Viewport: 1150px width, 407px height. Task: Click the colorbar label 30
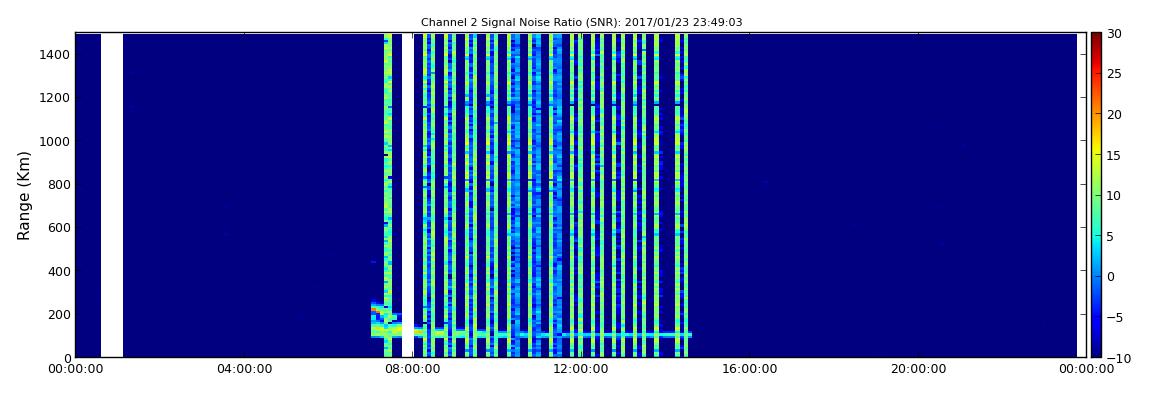1116,34
